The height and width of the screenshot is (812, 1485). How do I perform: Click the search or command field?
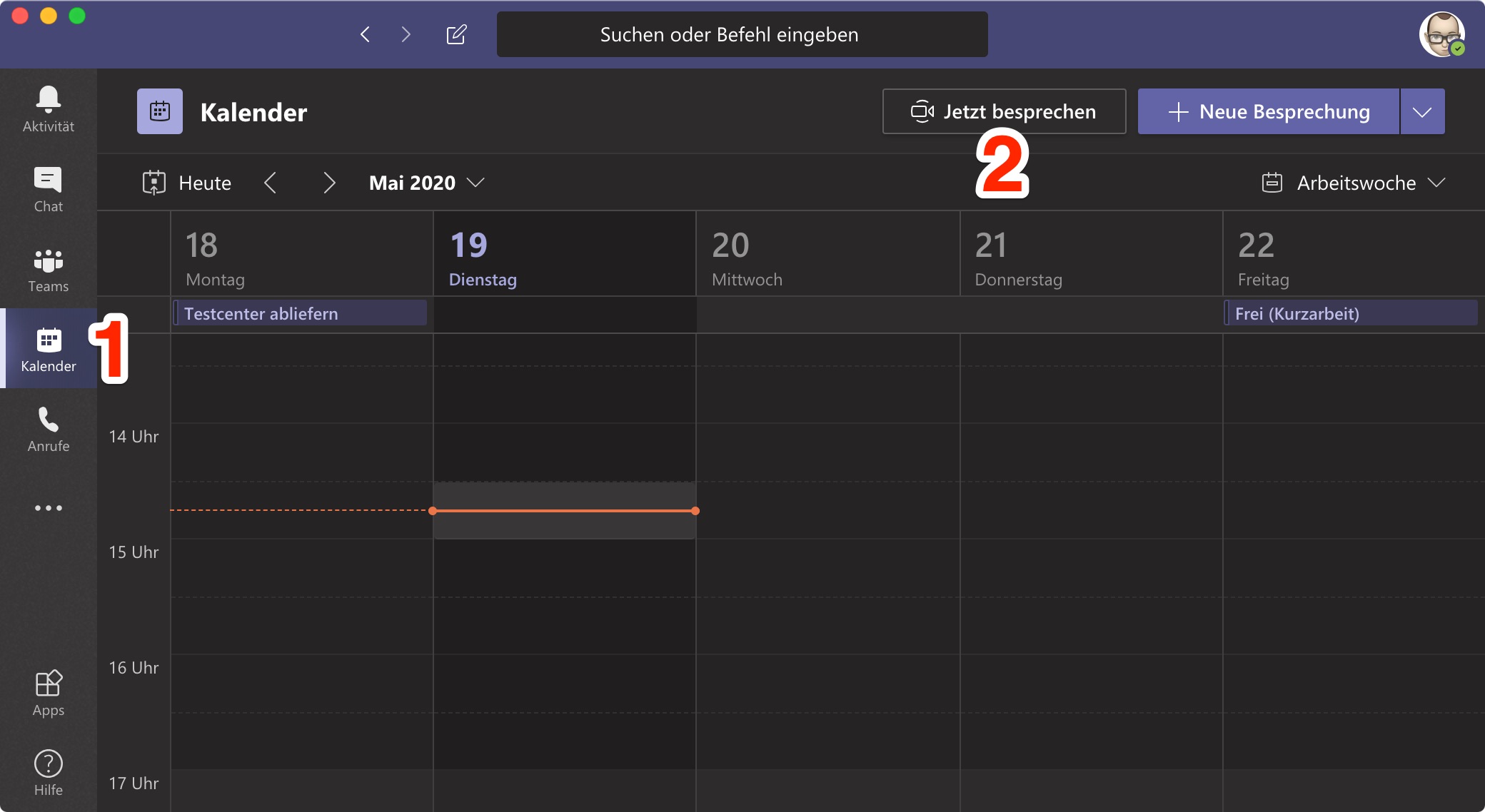[x=742, y=34]
